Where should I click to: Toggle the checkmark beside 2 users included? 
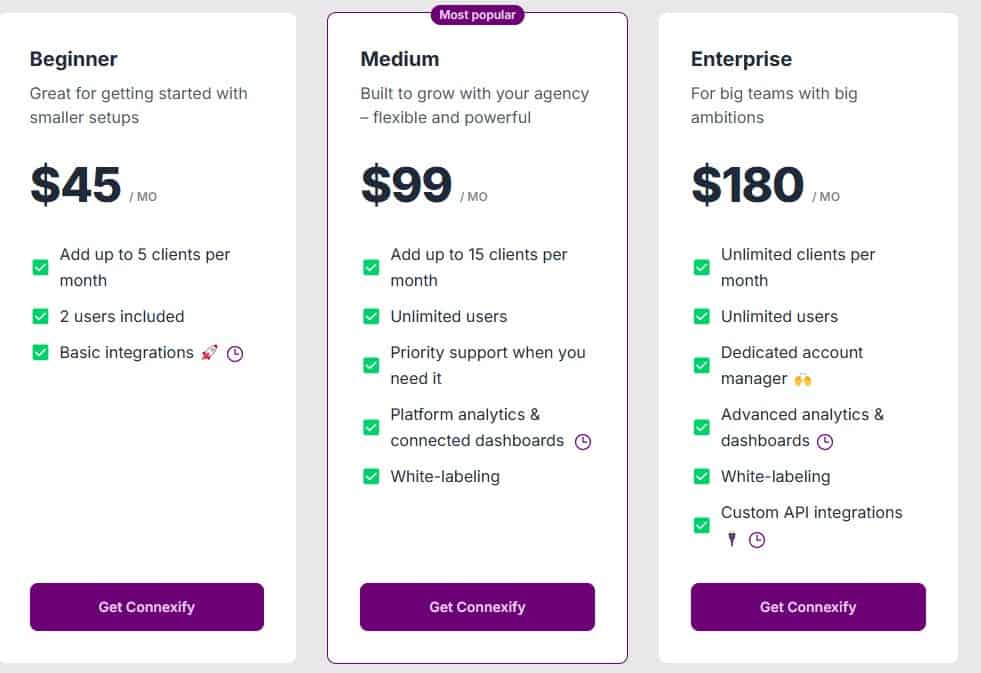coord(40,316)
